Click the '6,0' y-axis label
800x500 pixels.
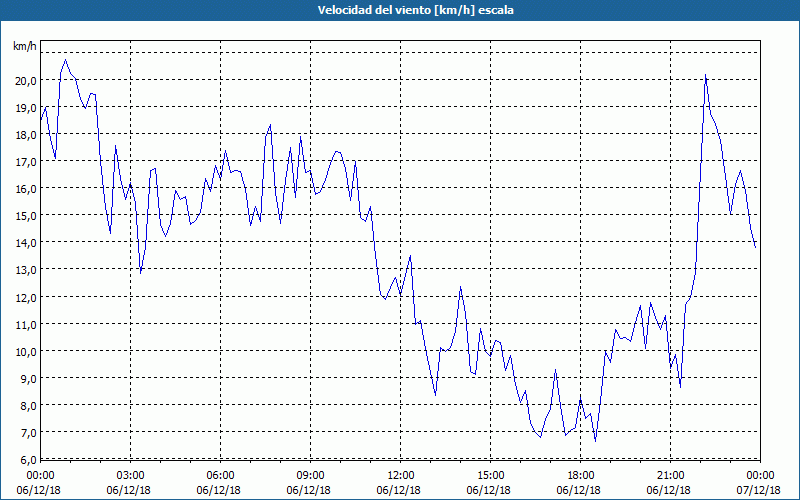point(28,459)
